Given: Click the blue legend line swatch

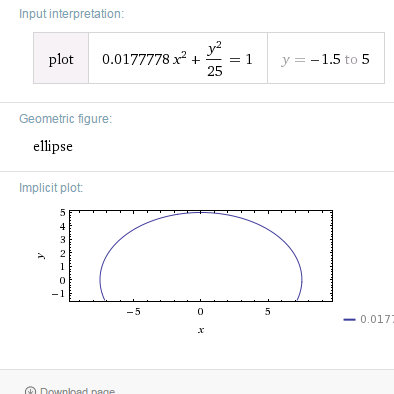Looking at the screenshot, I should coord(349,319).
